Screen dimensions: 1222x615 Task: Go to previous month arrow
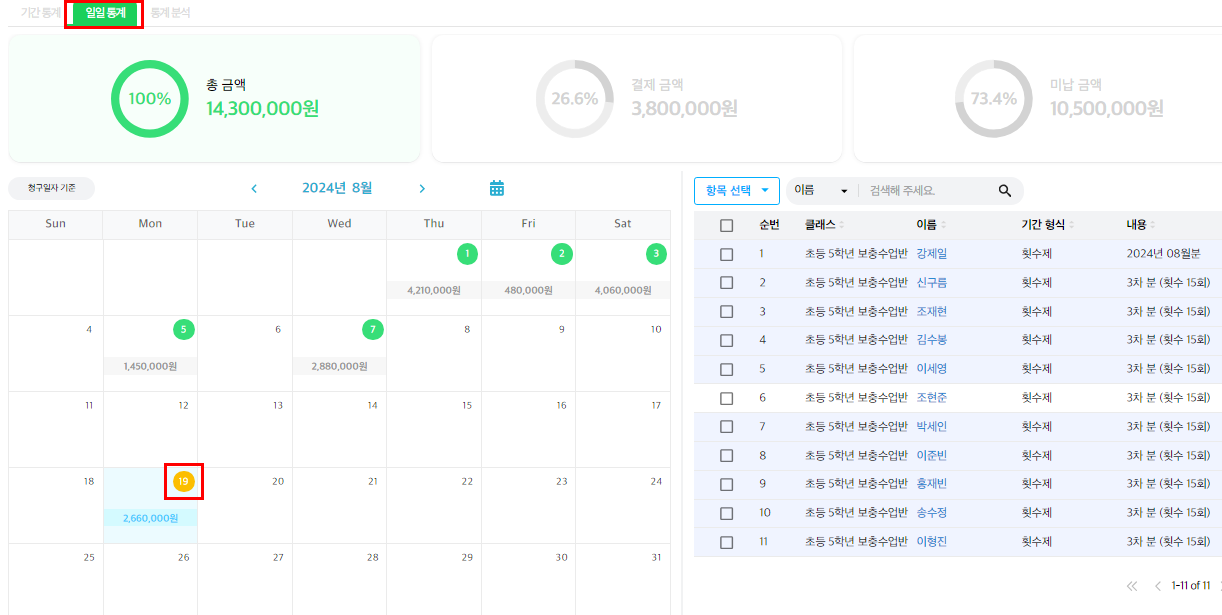[x=254, y=188]
